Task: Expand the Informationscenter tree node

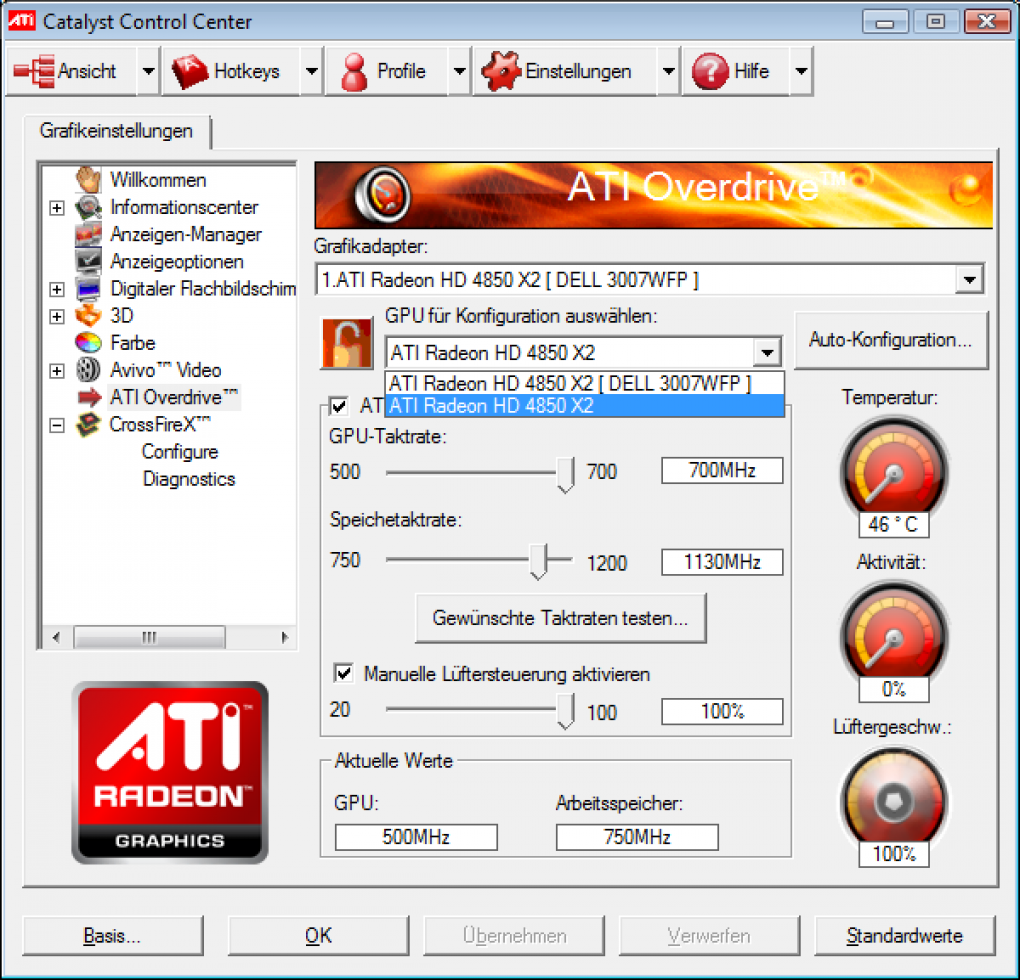Action: point(57,208)
